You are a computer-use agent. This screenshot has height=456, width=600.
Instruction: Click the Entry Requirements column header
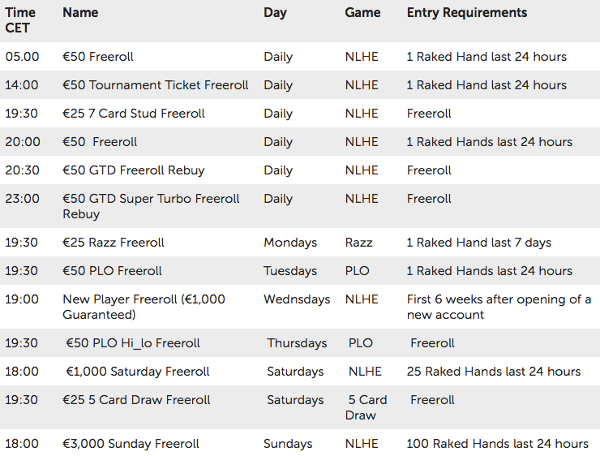coord(467,13)
